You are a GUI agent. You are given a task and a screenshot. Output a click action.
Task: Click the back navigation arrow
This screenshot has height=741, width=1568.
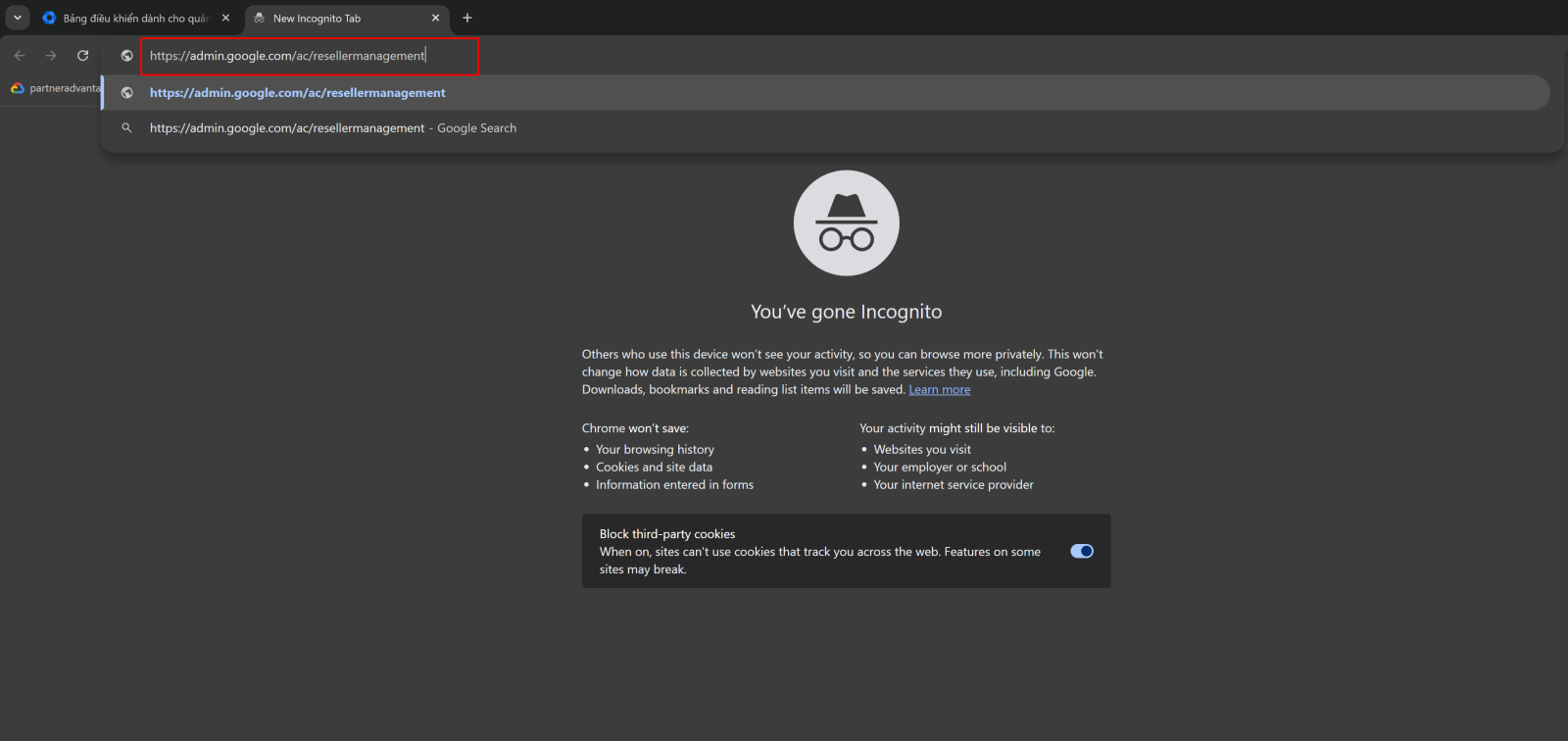point(20,56)
